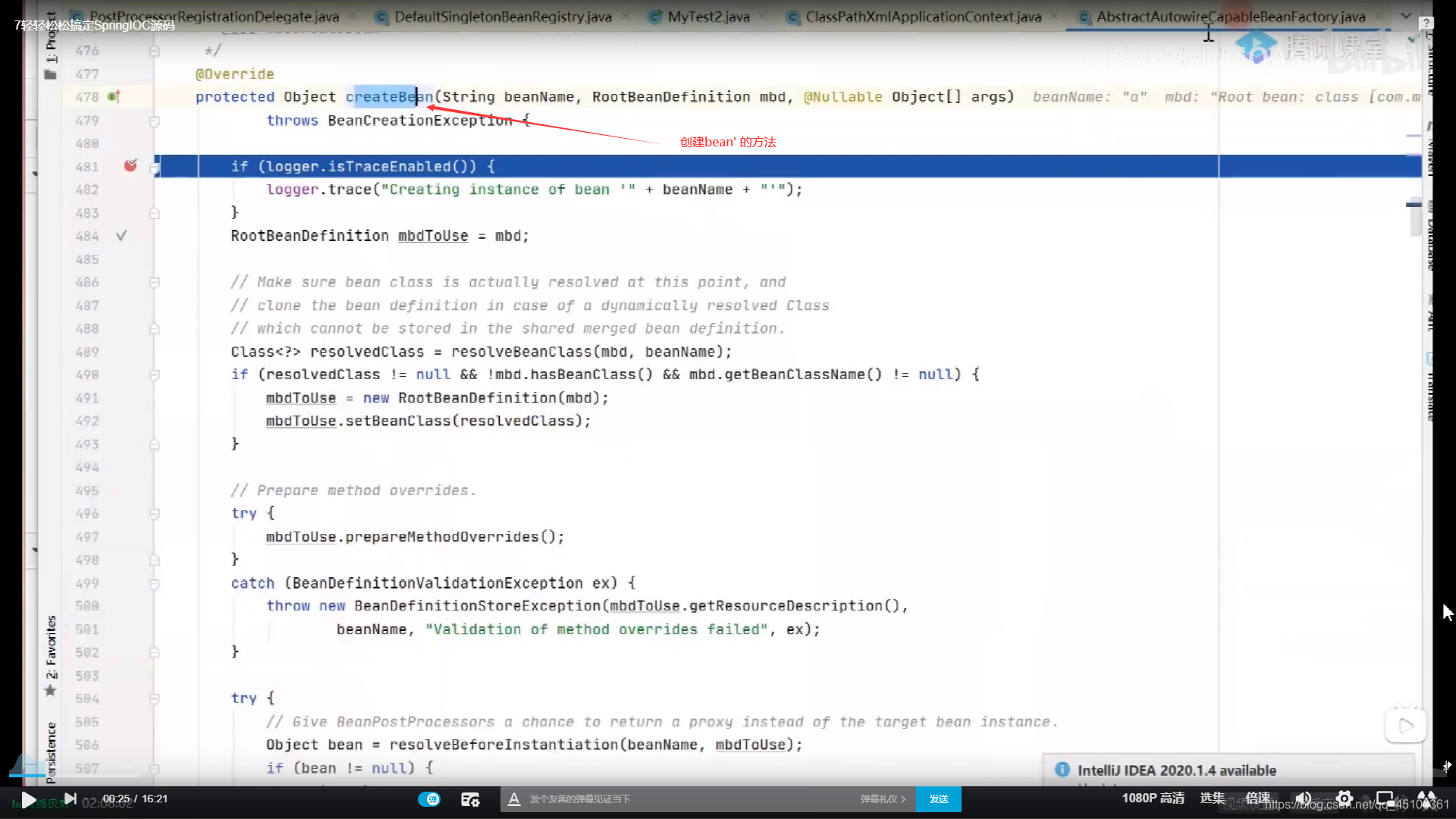Click the red breakpoint icon on line 481
The width and height of the screenshot is (1456, 819).
tap(131, 166)
